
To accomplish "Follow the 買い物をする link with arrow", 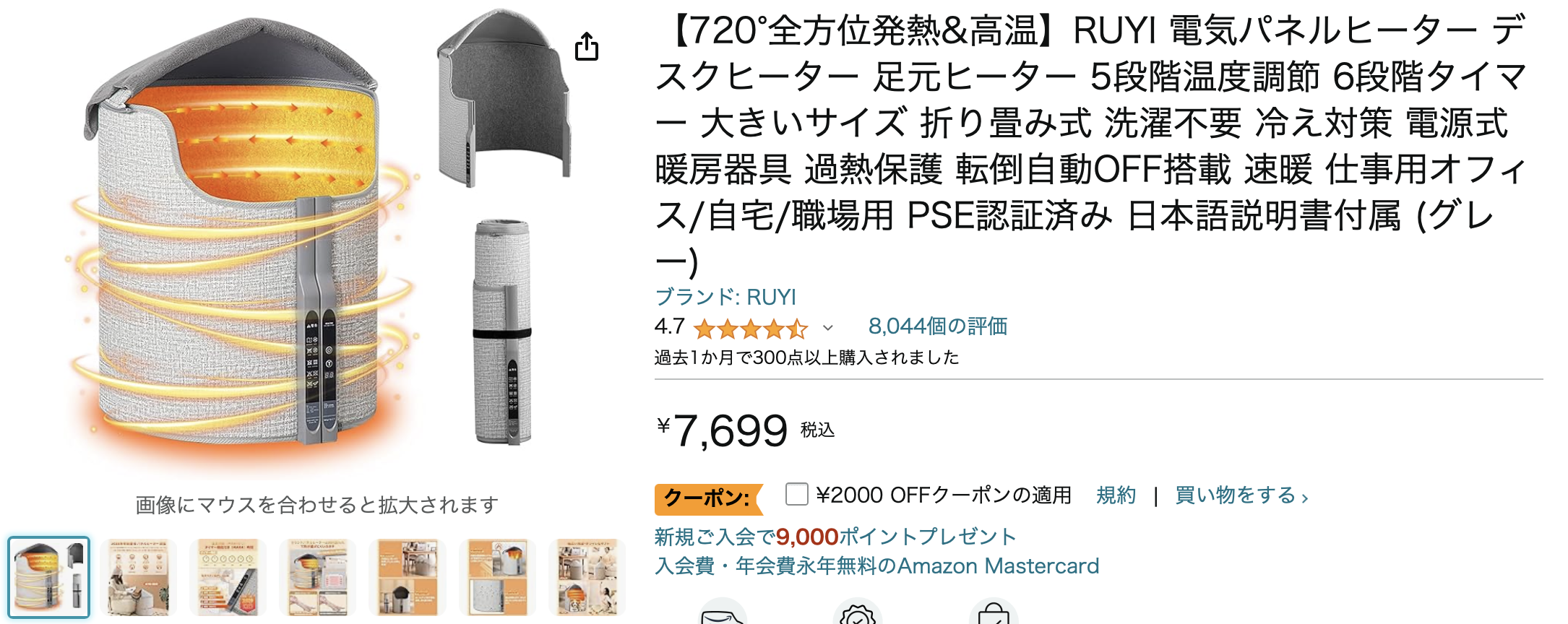I will tap(1241, 495).
